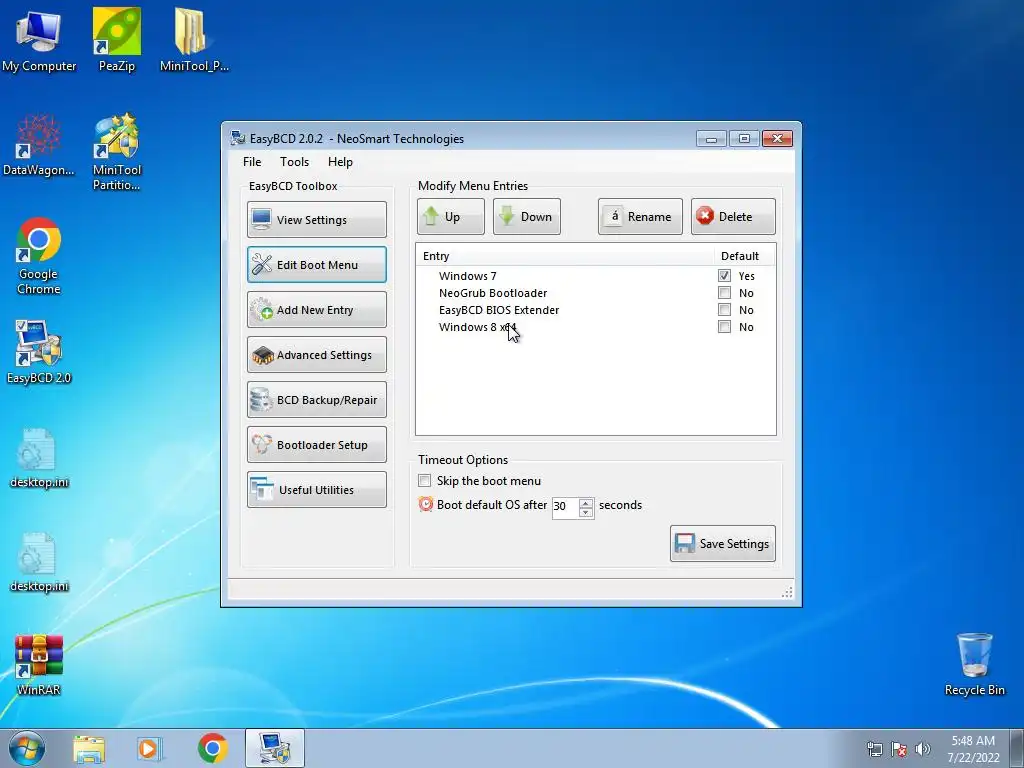Select the Edit Boot Menu button
The width and height of the screenshot is (1024, 768).
(317, 264)
